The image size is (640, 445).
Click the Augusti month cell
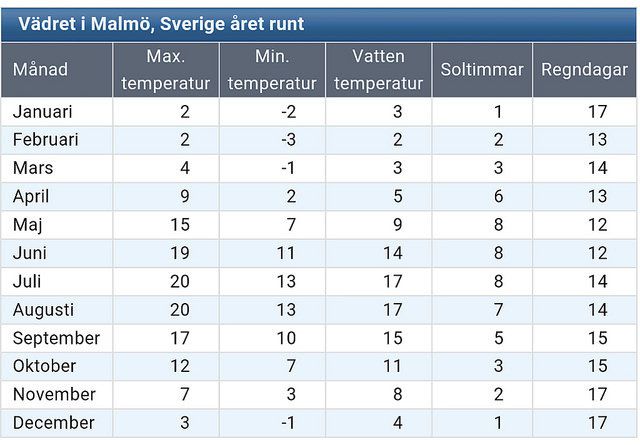57,310
